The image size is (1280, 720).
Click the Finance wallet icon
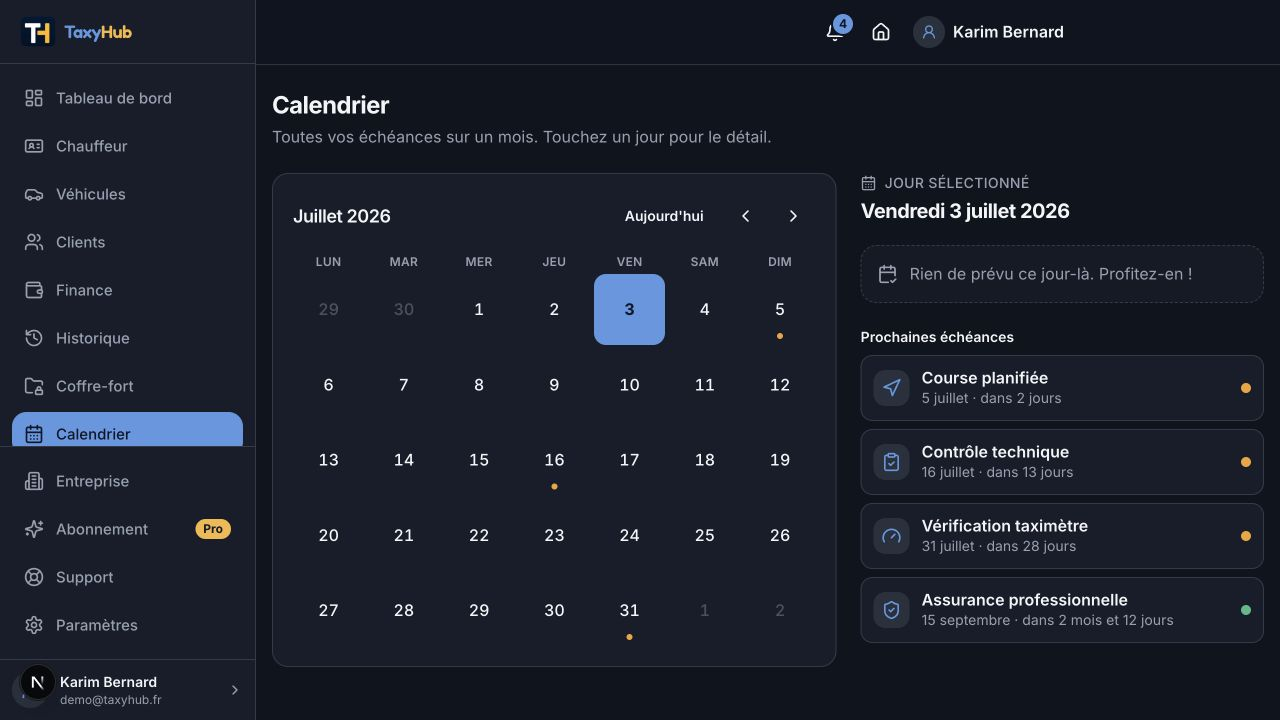(34, 290)
